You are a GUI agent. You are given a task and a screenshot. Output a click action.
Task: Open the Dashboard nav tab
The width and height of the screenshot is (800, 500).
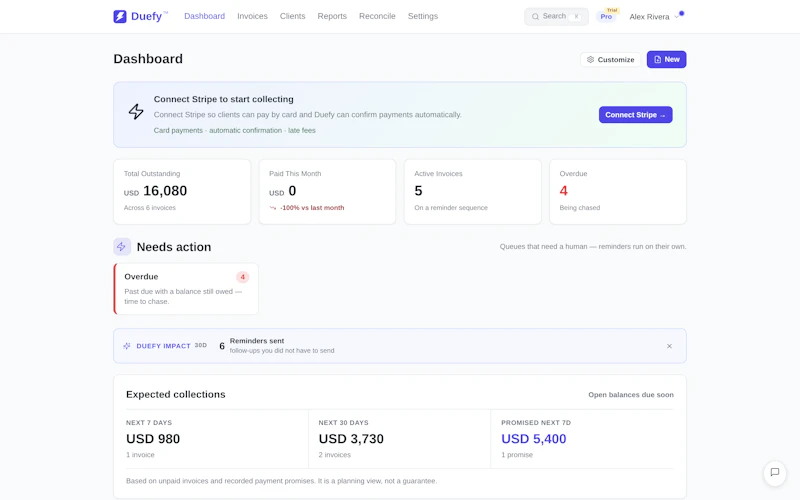click(x=204, y=16)
